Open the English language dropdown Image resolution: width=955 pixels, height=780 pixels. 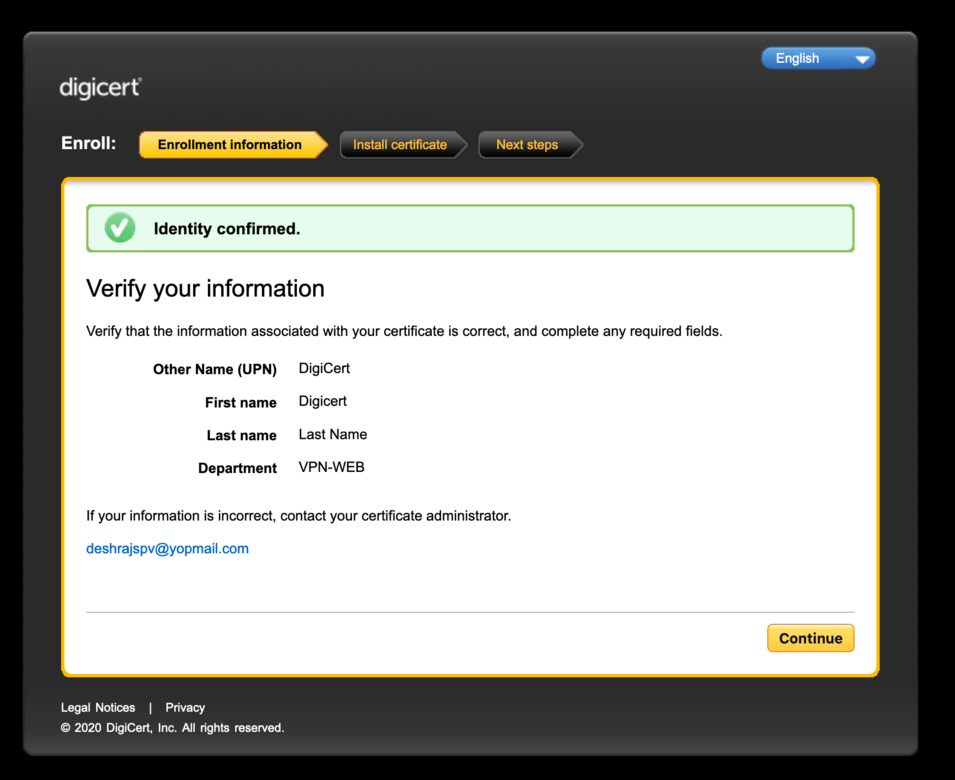(818, 58)
